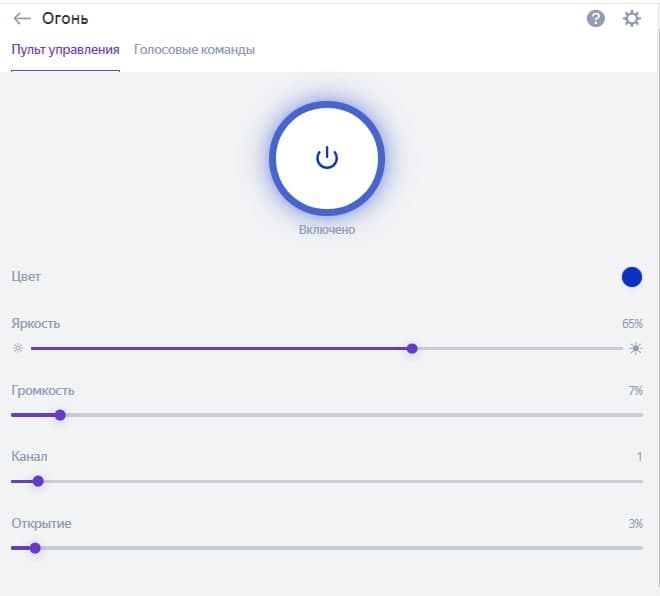Toggle the device power button
This screenshot has width=660, height=596.
point(327,158)
